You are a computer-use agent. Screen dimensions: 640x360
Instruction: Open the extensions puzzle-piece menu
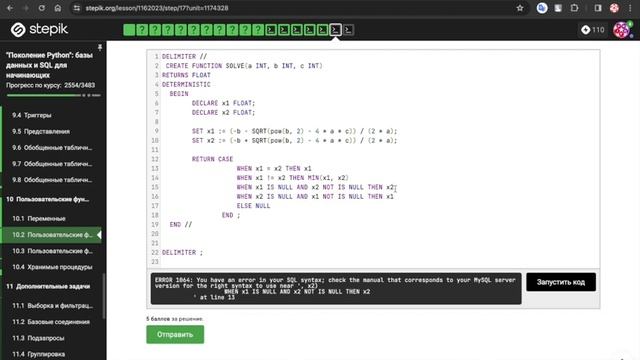(x=574, y=8)
